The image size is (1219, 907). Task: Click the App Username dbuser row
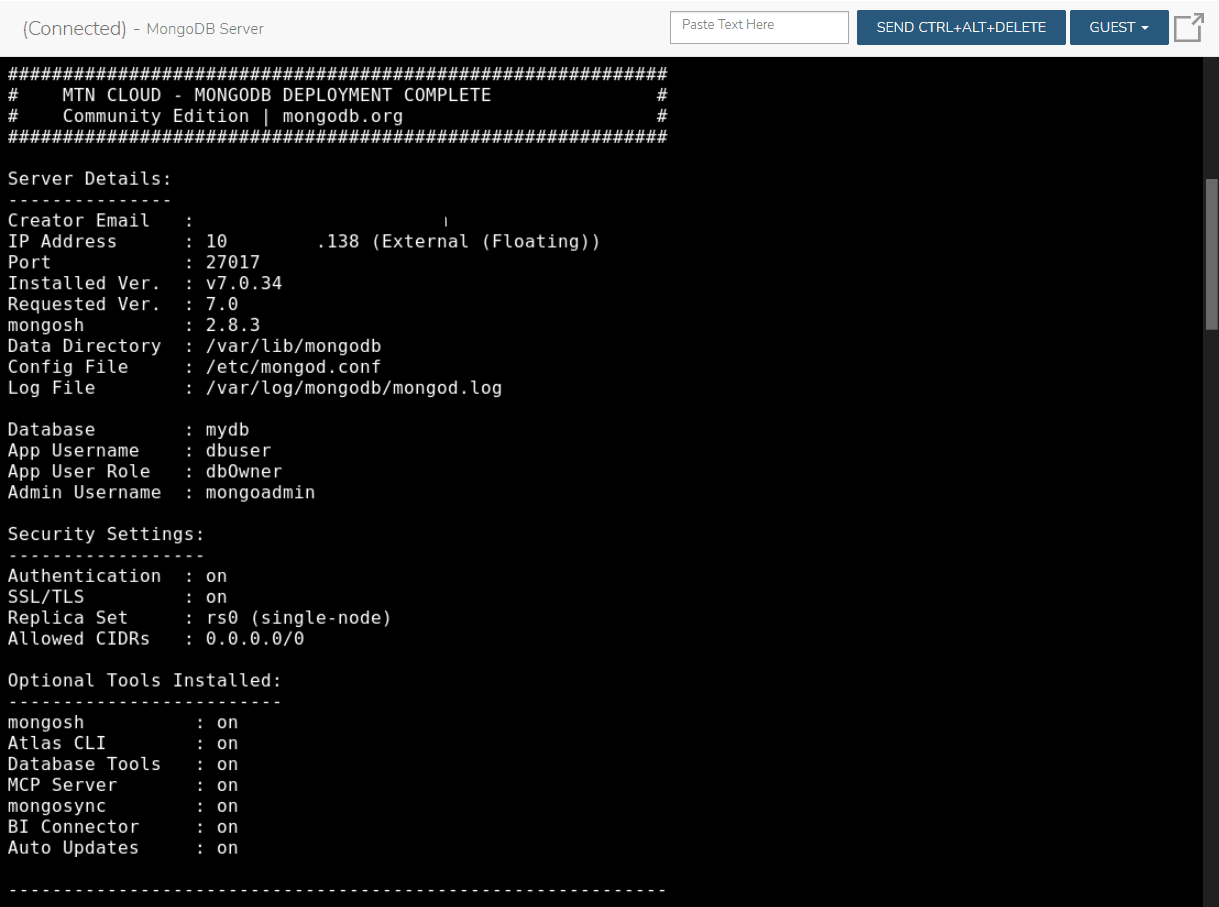coord(140,452)
